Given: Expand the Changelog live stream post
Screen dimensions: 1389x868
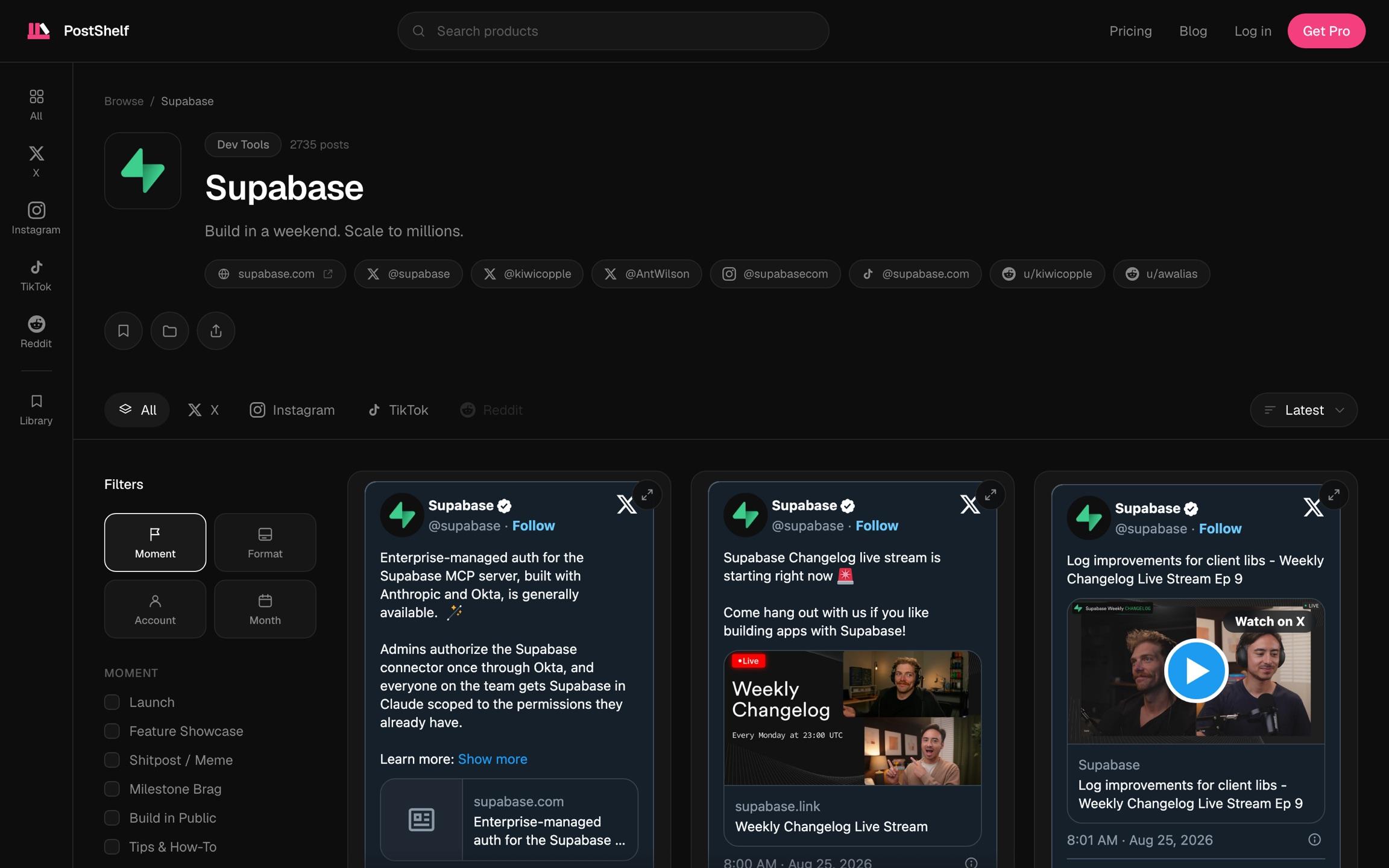Looking at the screenshot, I should 991,495.
